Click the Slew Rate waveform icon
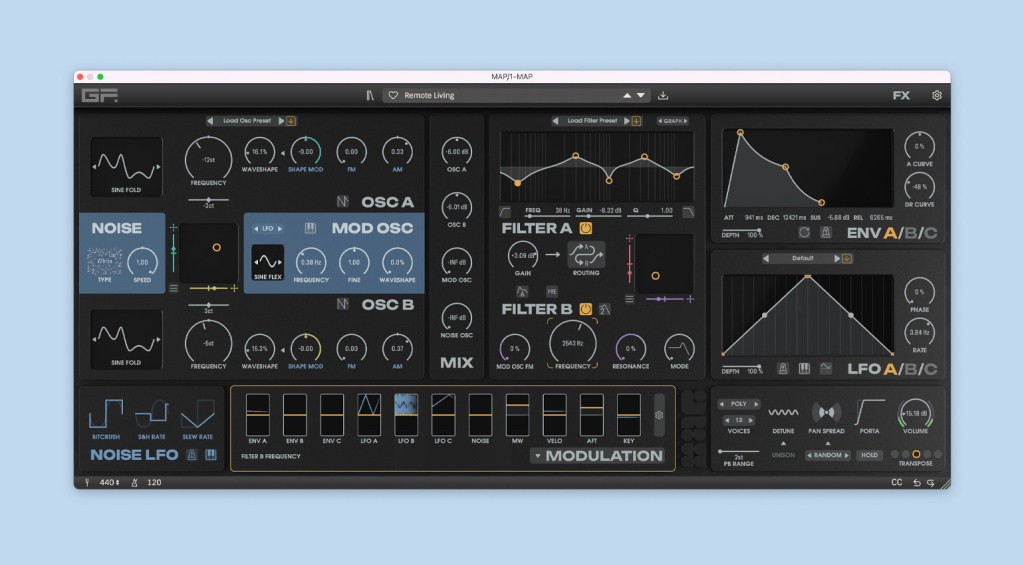This screenshot has height=565, width=1024. pos(196,414)
